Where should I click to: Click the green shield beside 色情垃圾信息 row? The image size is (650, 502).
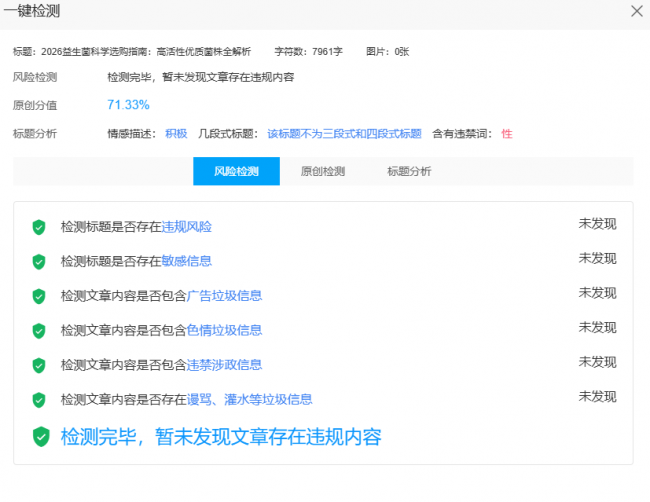(x=39, y=331)
